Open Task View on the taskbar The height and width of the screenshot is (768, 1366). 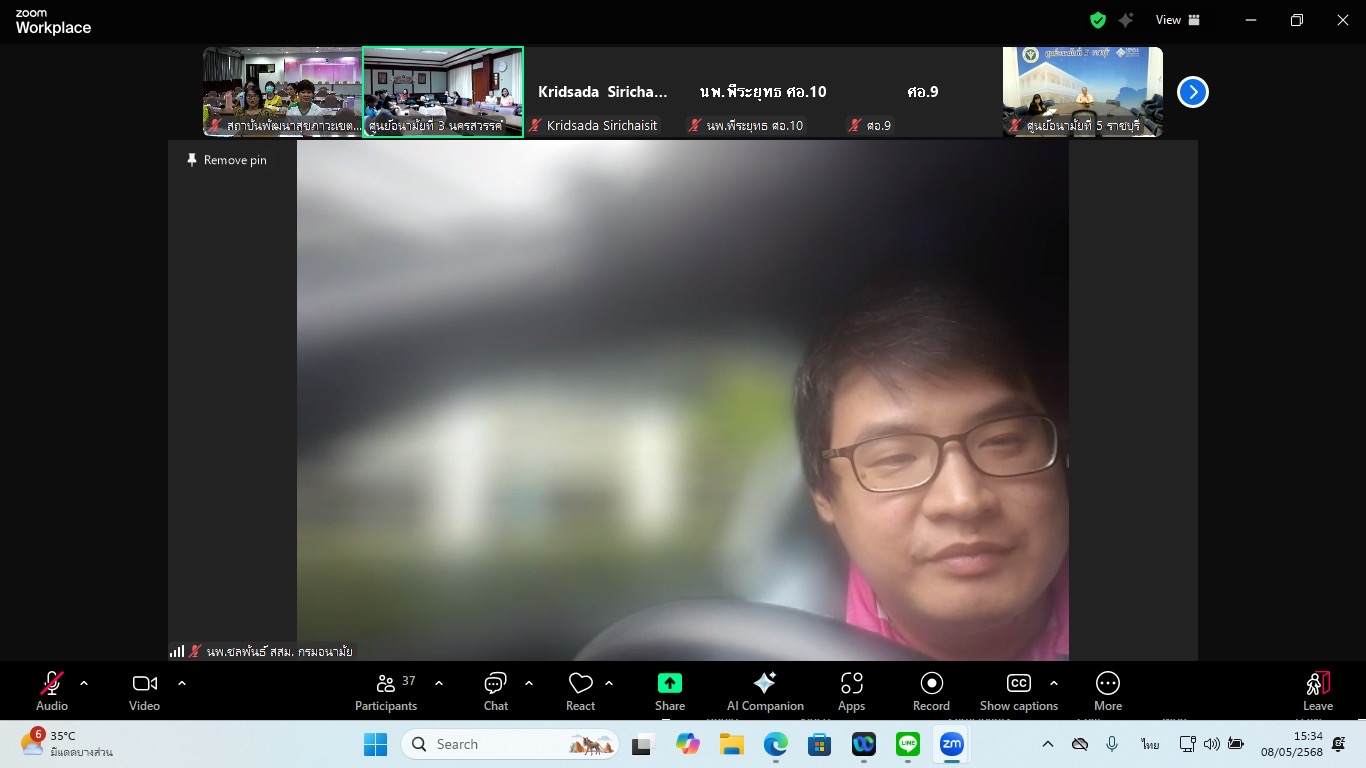642,744
